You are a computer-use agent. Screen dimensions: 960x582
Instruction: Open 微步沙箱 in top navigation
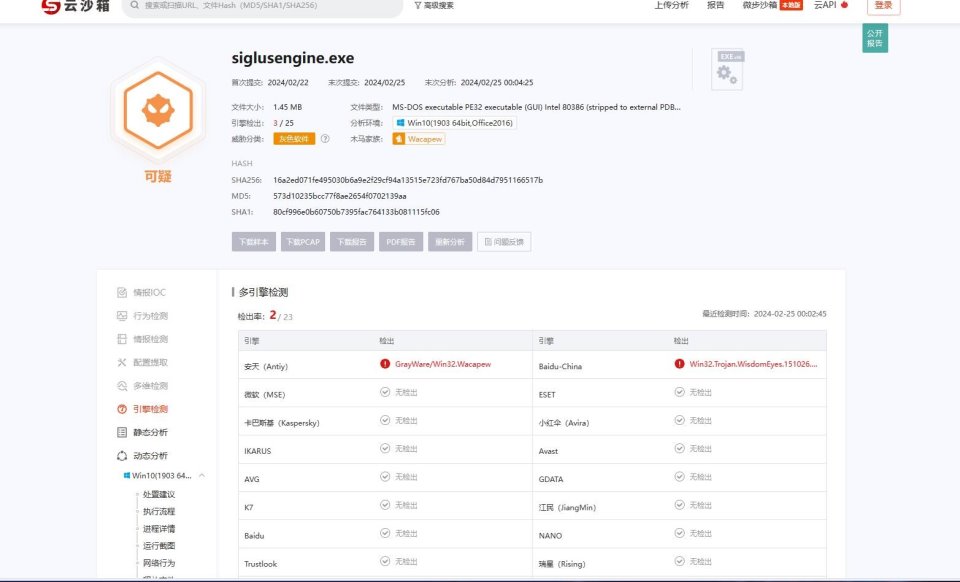[759, 5]
